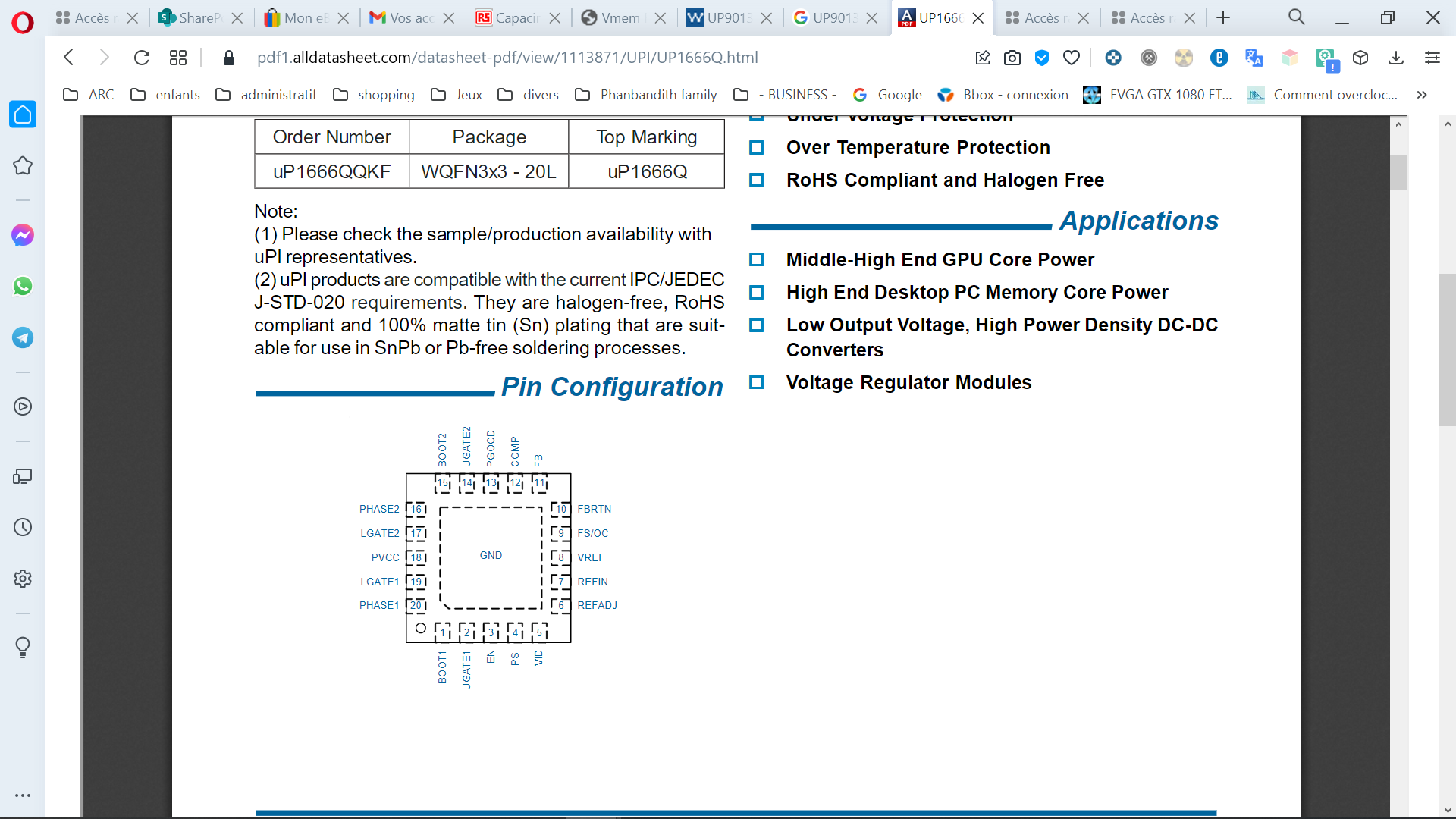The height and width of the screenshot is (819, 1456).
Task: Open Telegram sidebar panel
Action: (23, 337)
